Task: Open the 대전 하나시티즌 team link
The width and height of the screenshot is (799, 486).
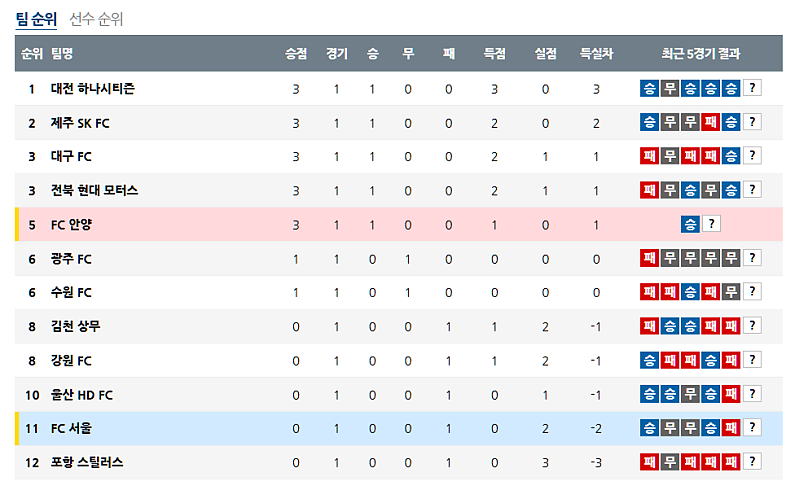Action: pos(92,89)
